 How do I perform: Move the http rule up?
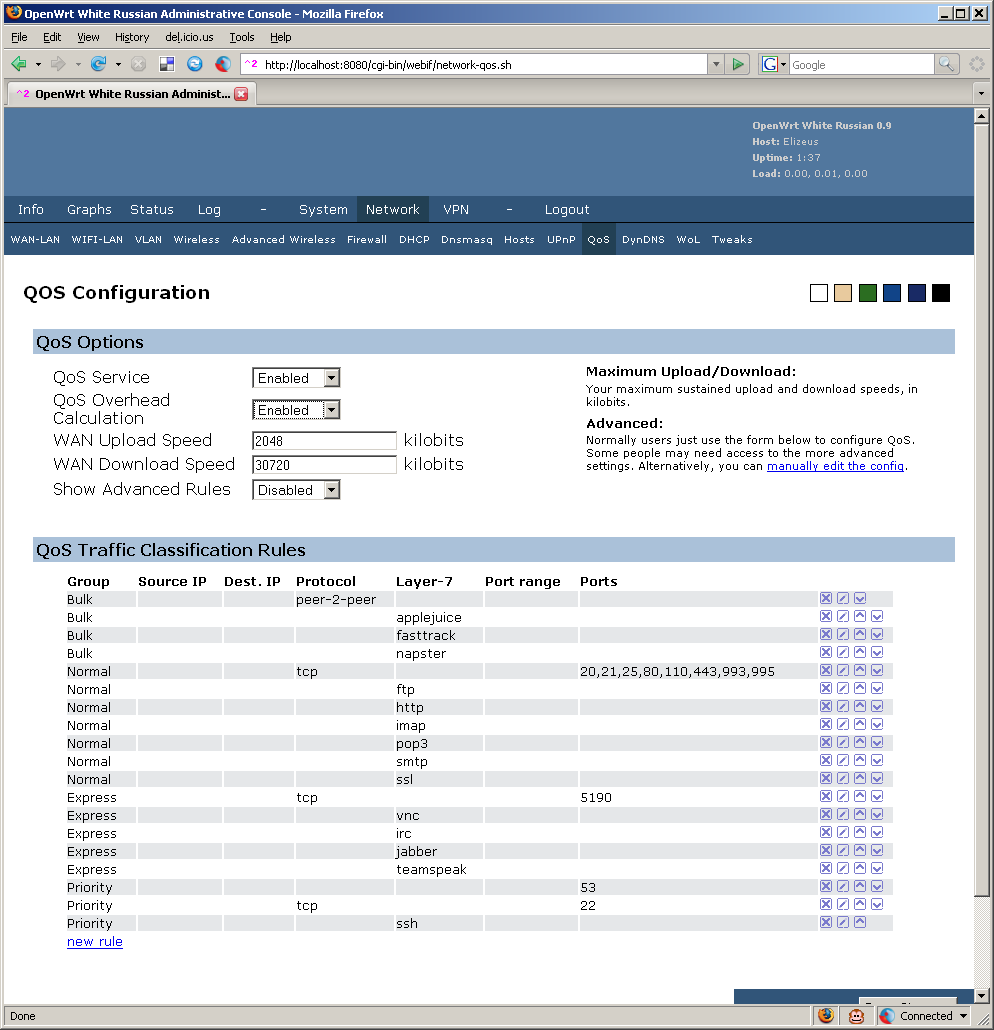[860, 706]
